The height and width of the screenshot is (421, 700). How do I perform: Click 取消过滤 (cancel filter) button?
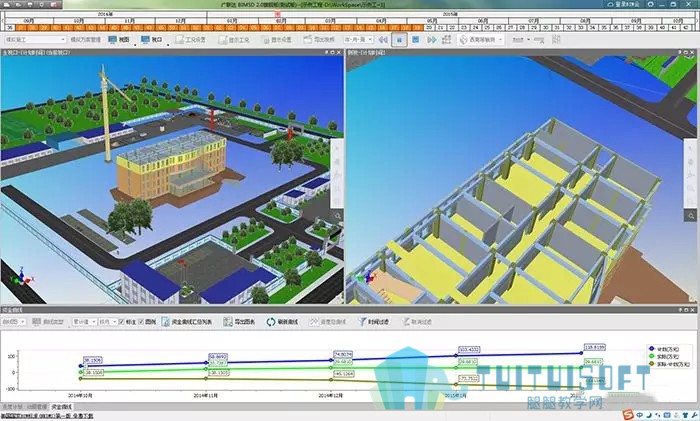coord(417,321)
